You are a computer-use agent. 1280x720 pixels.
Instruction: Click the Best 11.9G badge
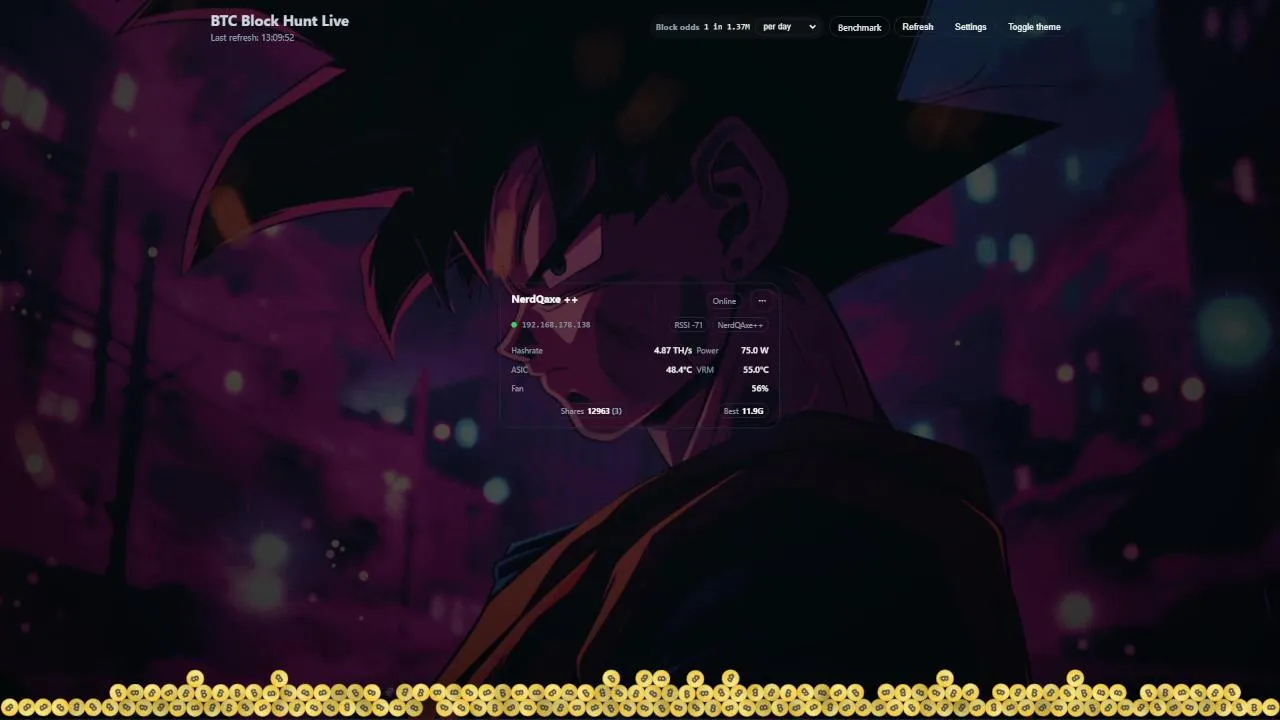(744, 411)
